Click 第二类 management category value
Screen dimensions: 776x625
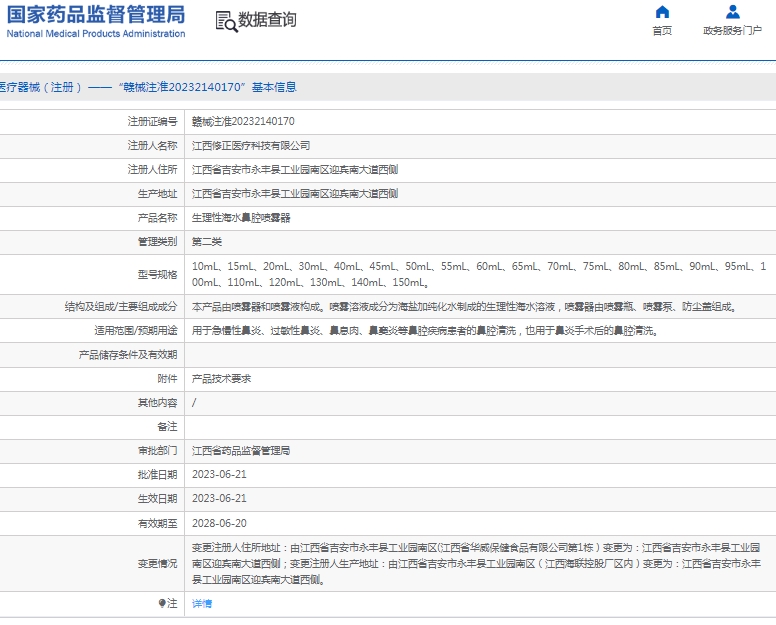(x=207, y=241)
